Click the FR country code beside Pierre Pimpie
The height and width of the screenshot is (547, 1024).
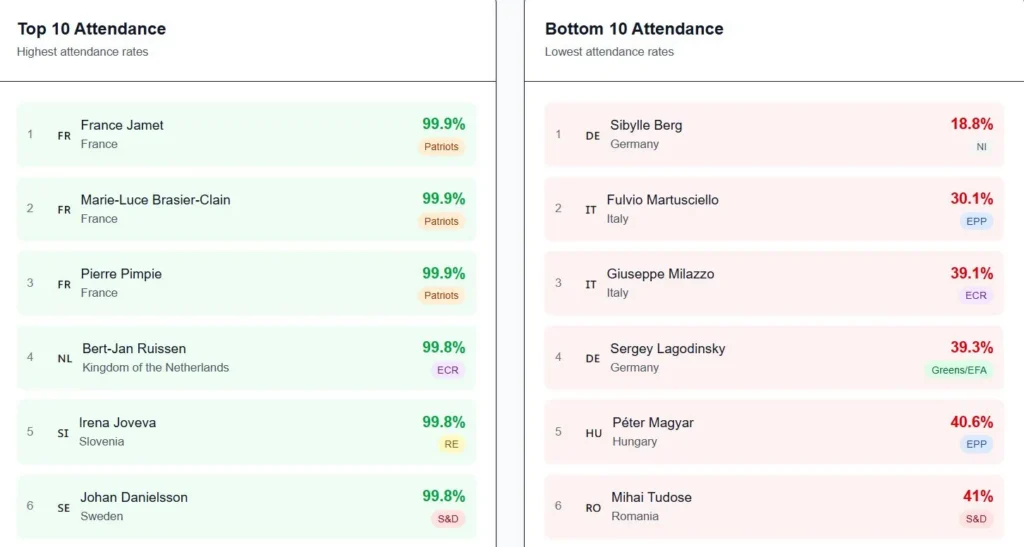[64, 285]
